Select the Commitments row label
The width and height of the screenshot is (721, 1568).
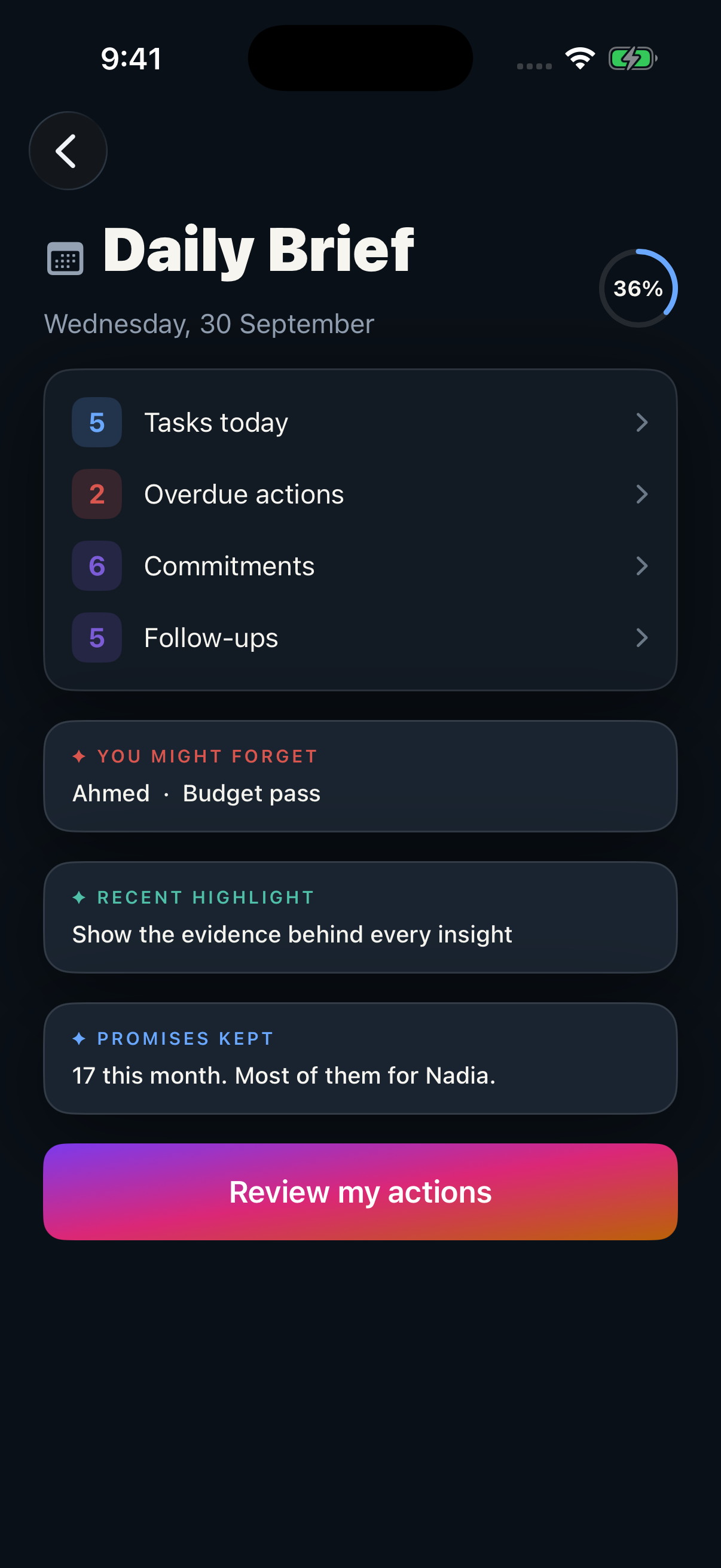[x=230, y=566]
